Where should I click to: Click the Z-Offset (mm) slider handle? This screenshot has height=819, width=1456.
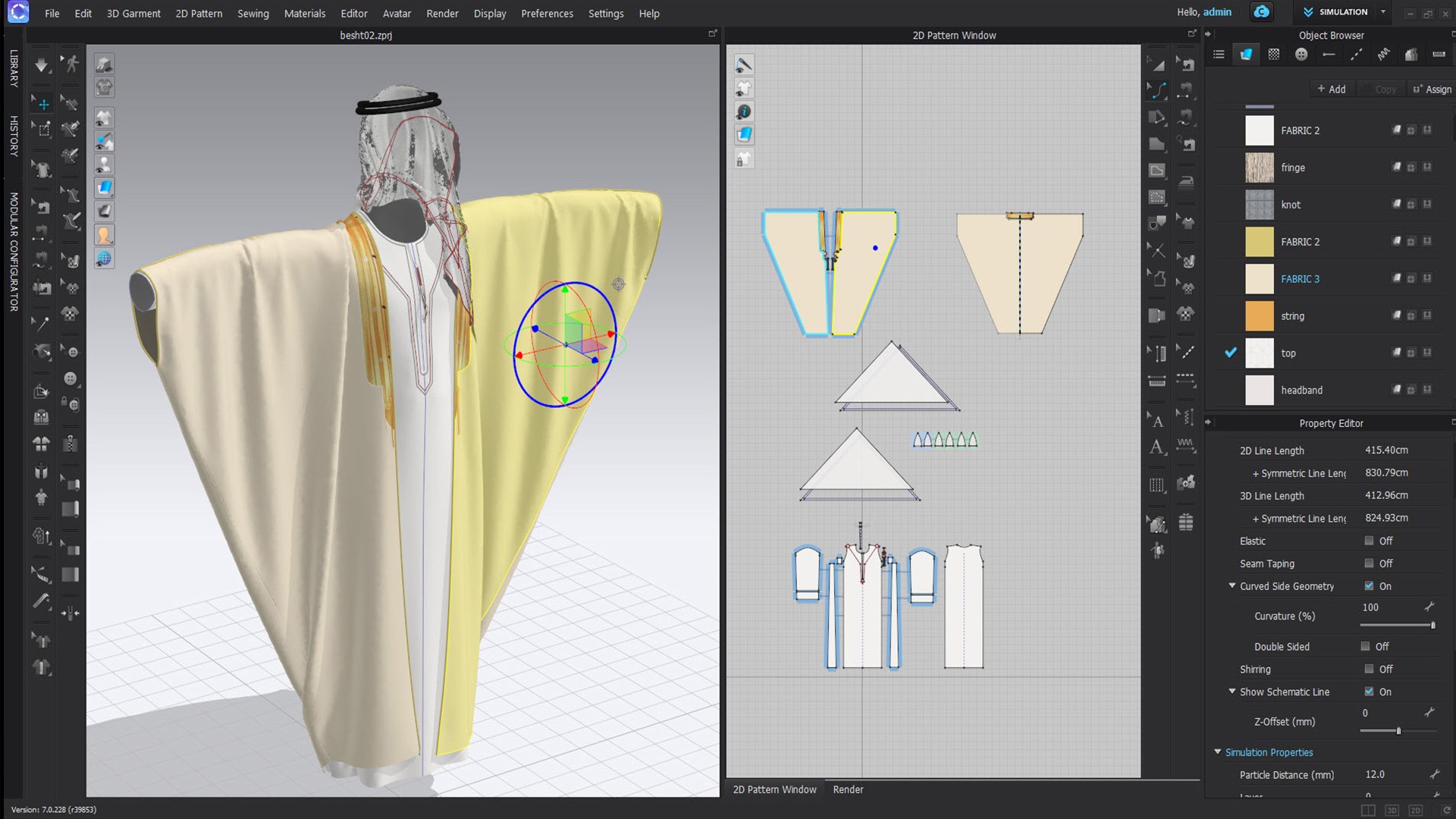tap(1398, 730)
